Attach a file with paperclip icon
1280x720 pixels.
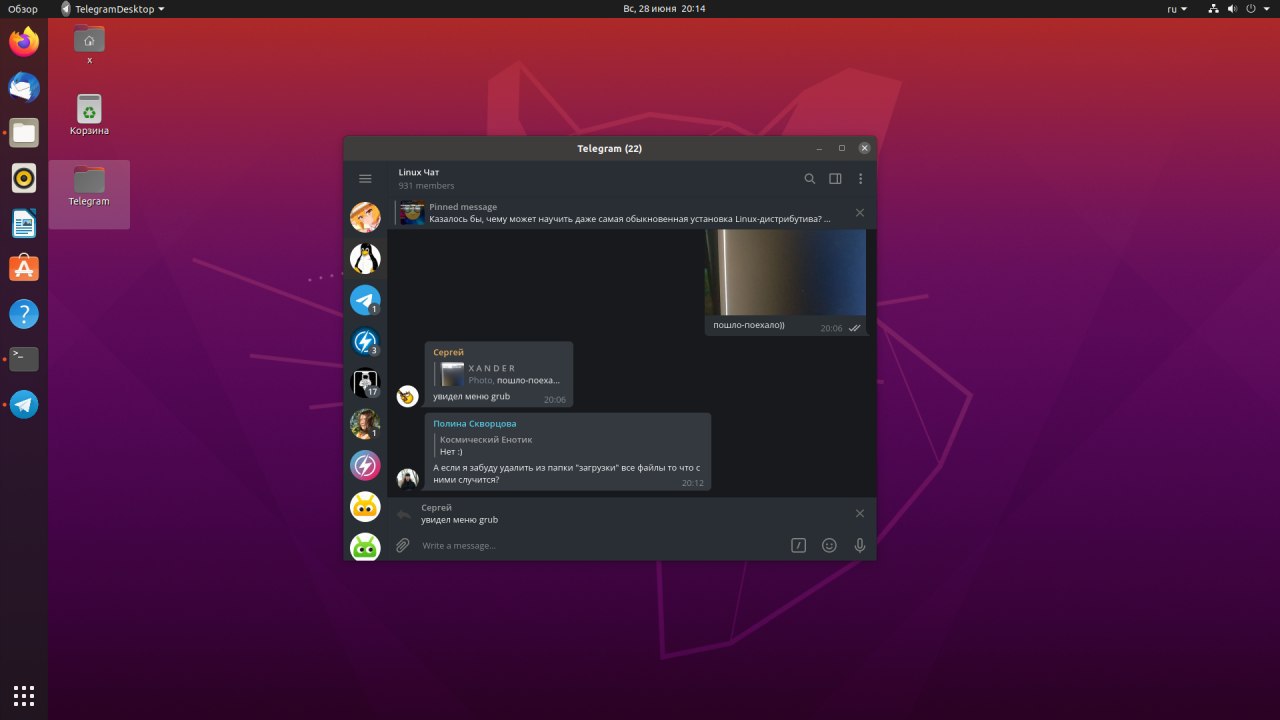click(402, 546)
